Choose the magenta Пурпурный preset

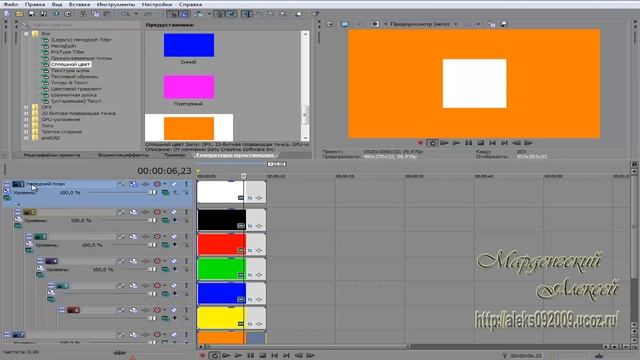pyautogui.click(x=189, y=87)
